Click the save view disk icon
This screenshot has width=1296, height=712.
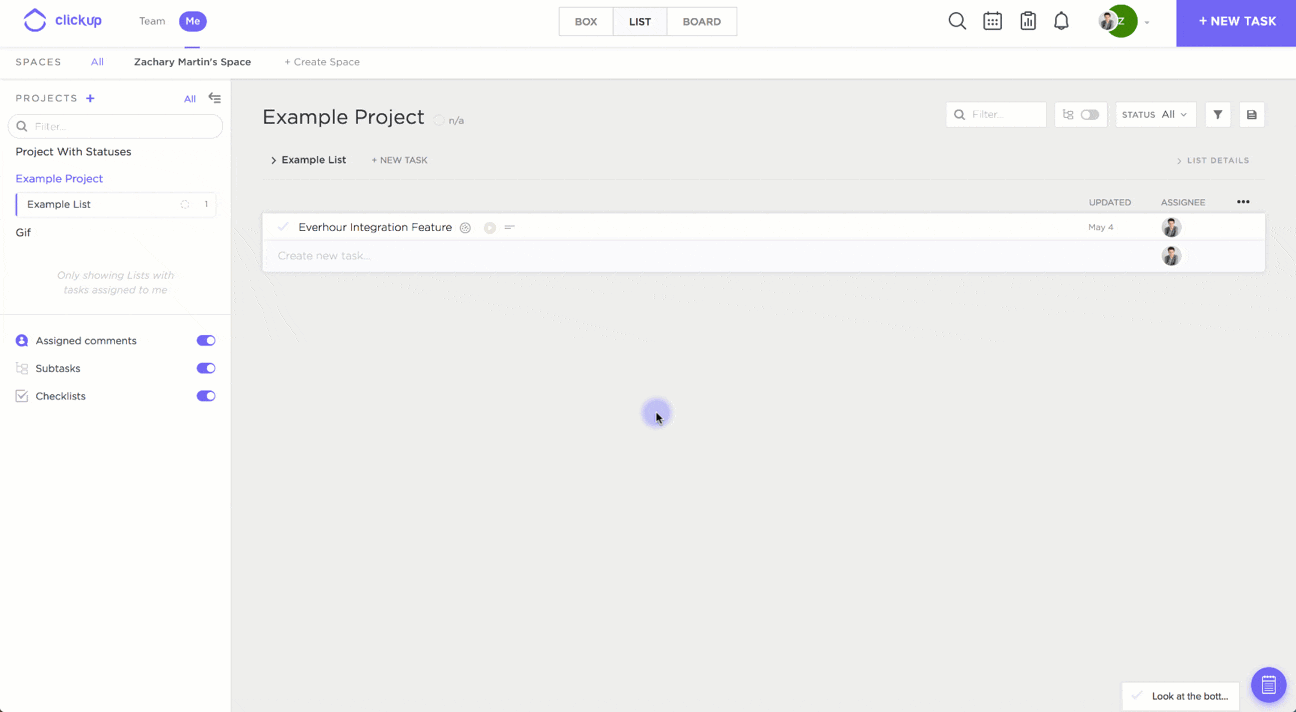point(1252,115)
